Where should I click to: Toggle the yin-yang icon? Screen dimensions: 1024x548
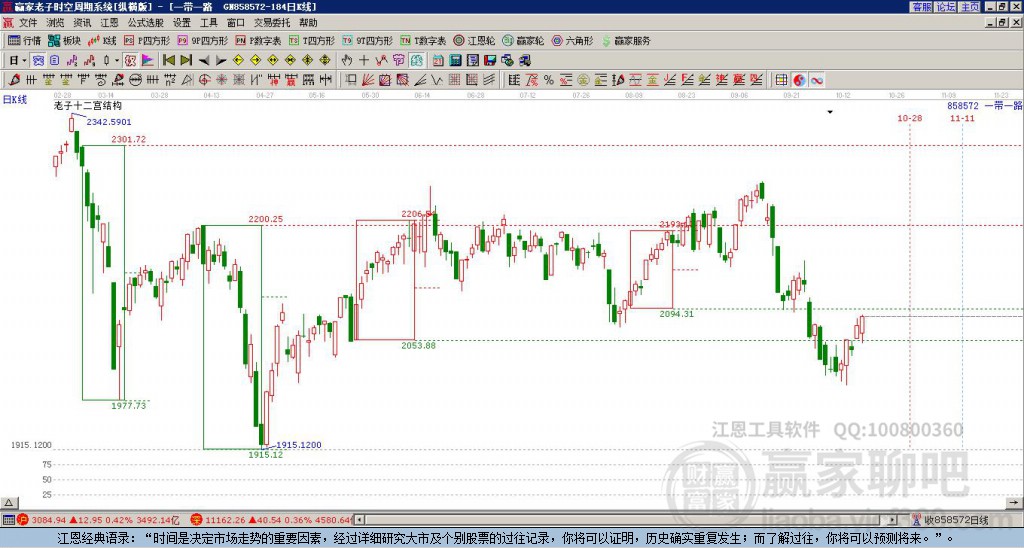click(x=799, y=80)
